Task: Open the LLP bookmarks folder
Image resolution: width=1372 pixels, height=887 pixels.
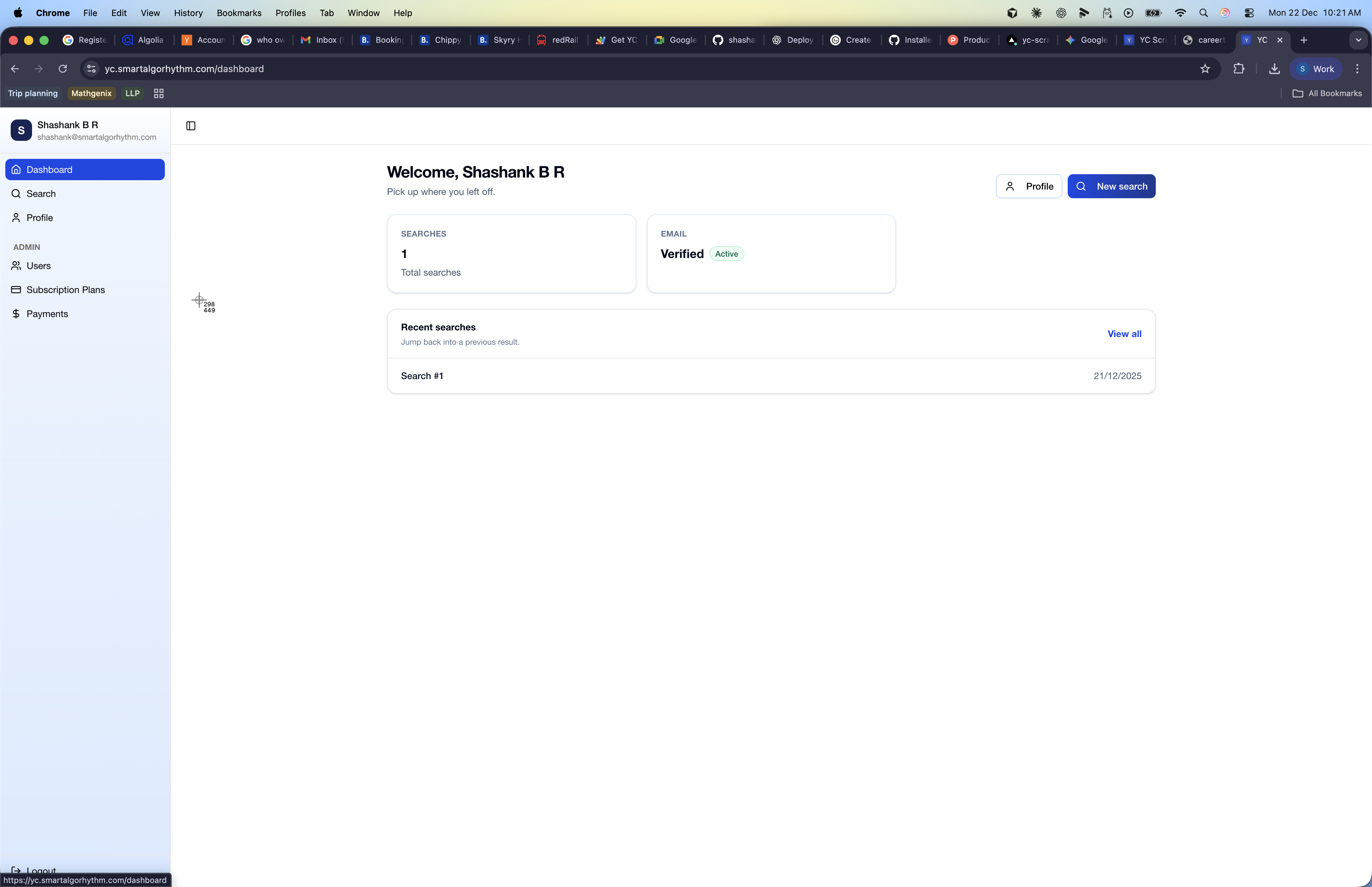Action: 132,93
